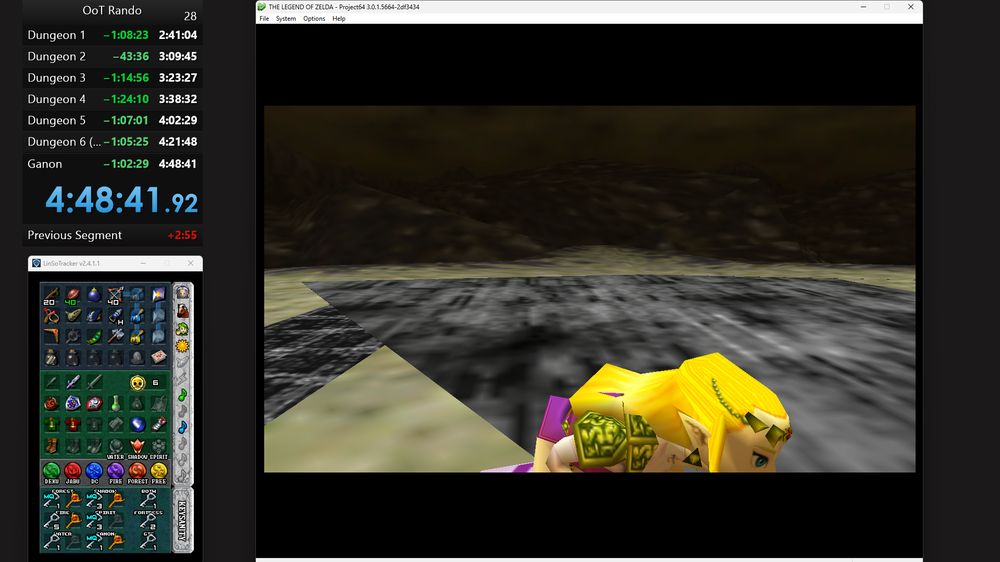The width and height of the screenshot is (1000, 562).
Task: Toggle the green Kokiri Tunic icon
Action: 50,424
